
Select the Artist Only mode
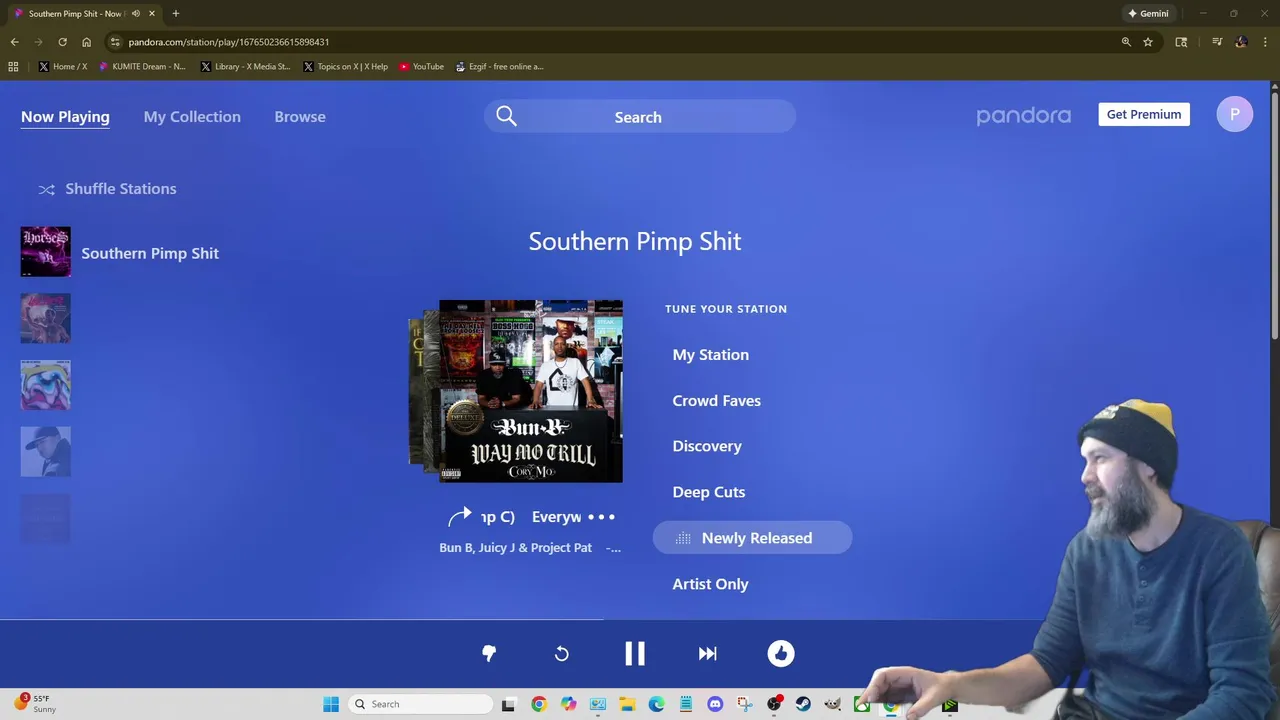[711, 584]
